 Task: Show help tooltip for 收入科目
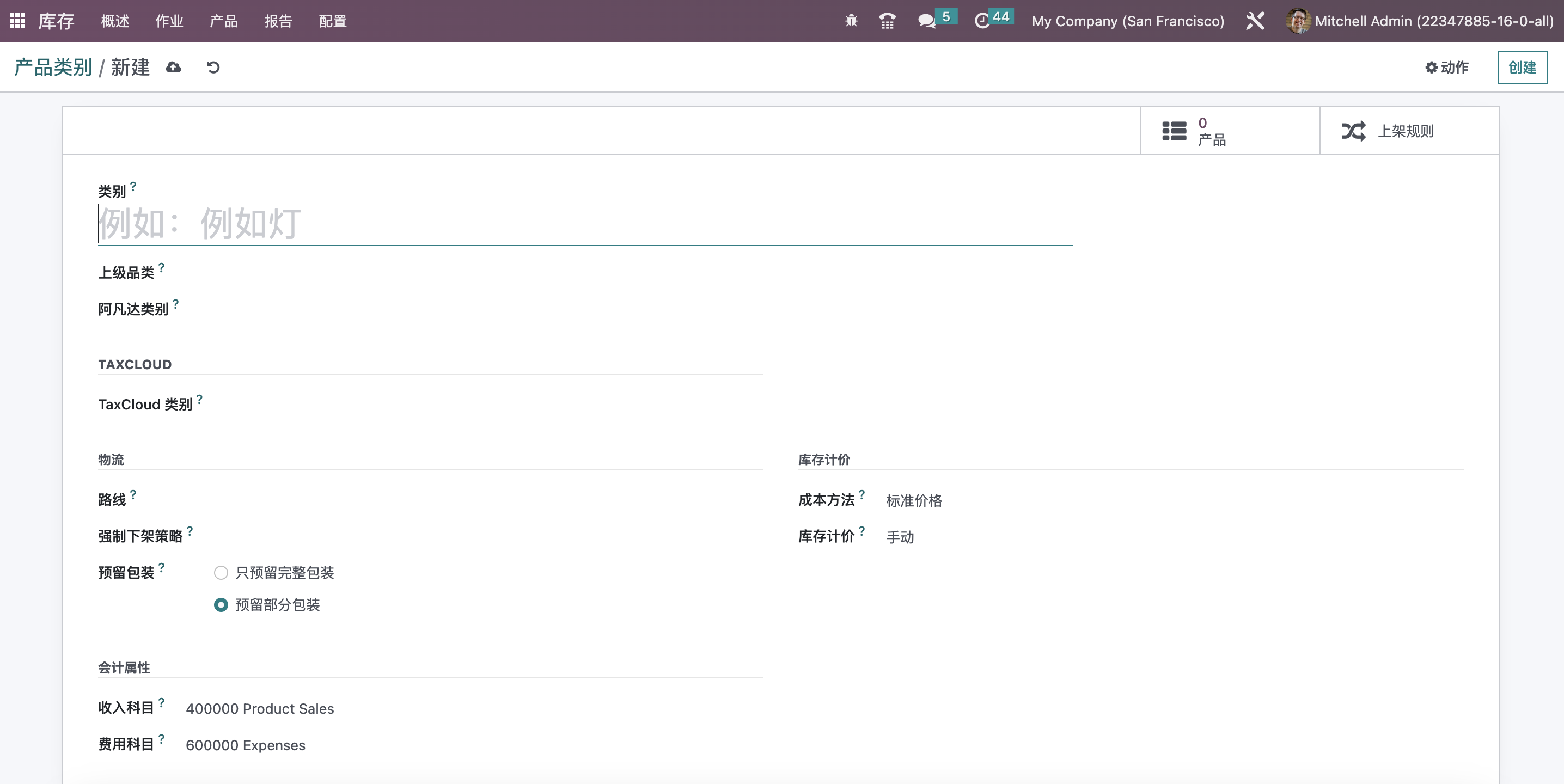[x=162, y=702]
